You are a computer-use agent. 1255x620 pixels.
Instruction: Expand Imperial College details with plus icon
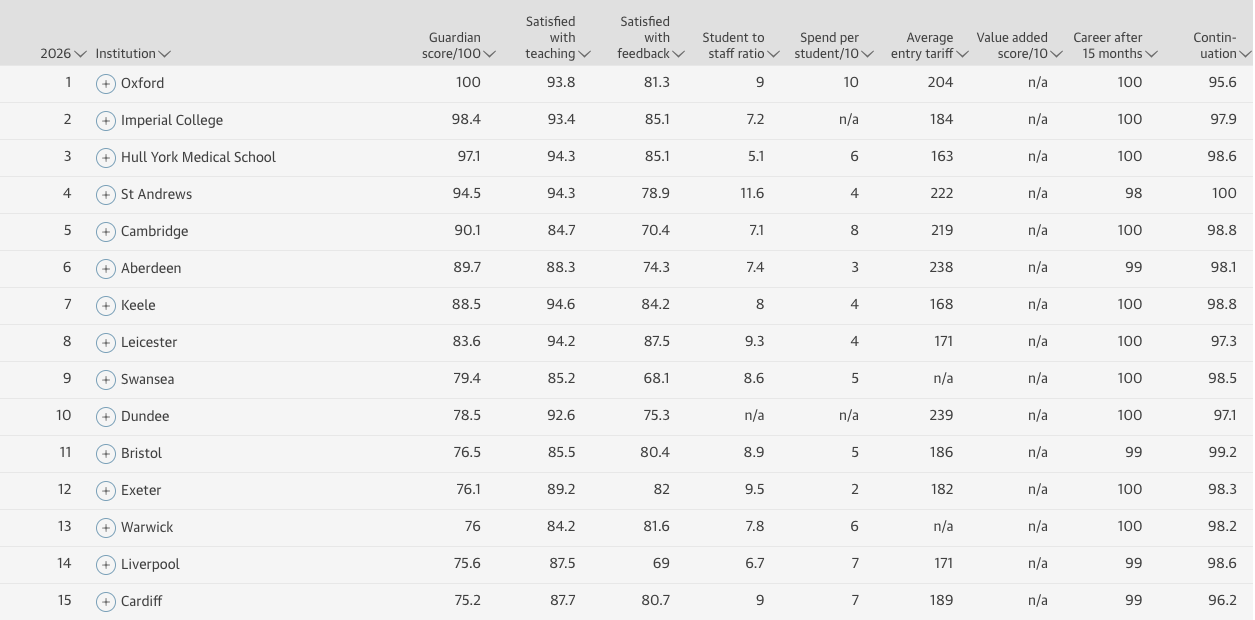pyautogui.click(x=105, y=121)
